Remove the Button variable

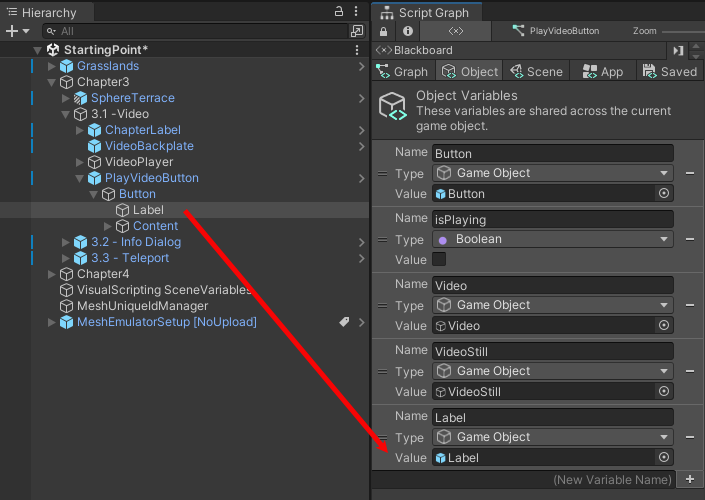pos(690,173)
